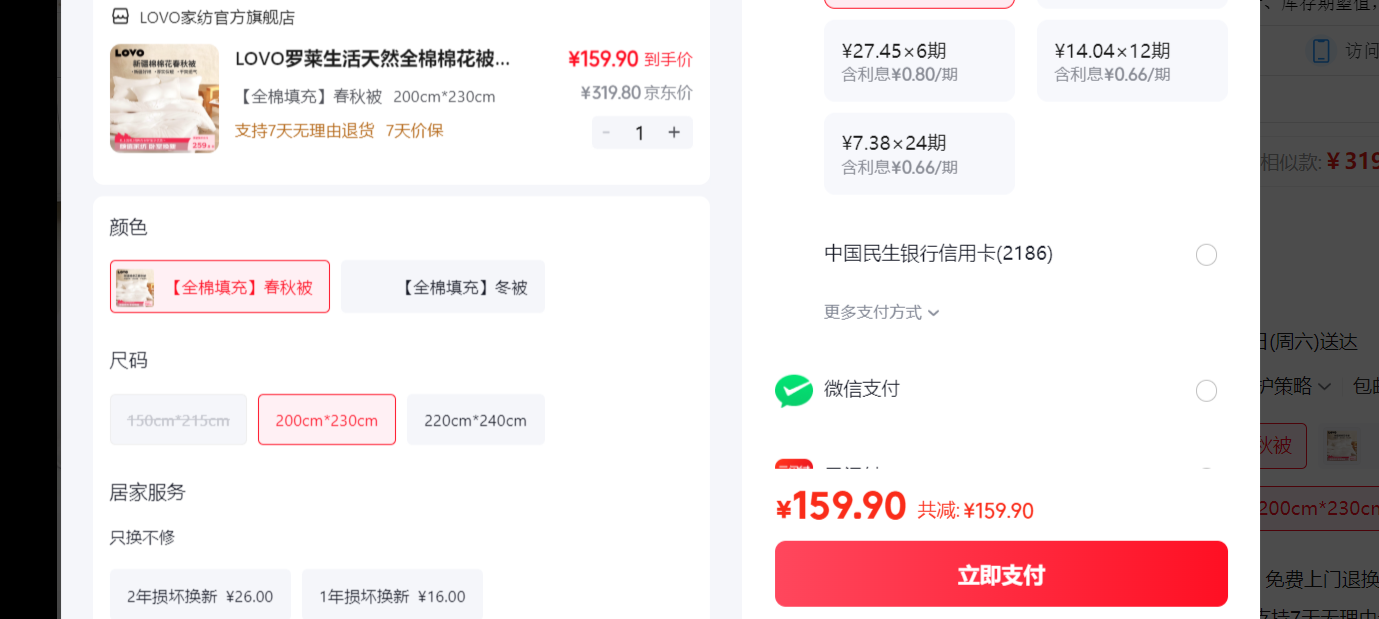Select the 【全棉填充】冬被 color option
The height and width of the screenshot is (619, 1379).
click(x=443, y=287)
